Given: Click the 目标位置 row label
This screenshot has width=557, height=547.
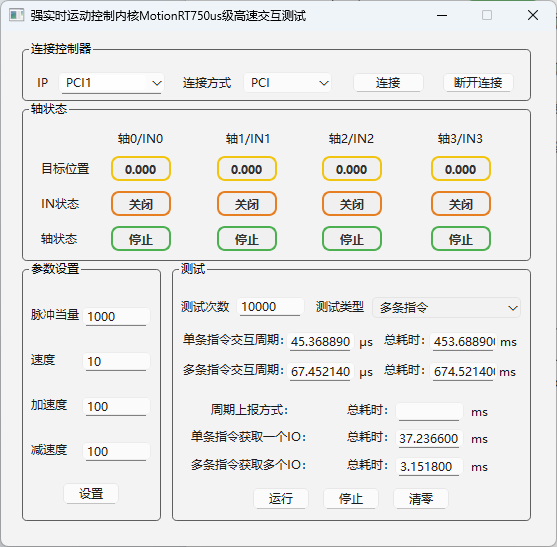Looking at the screenshot, I should [x=65, y=169].
